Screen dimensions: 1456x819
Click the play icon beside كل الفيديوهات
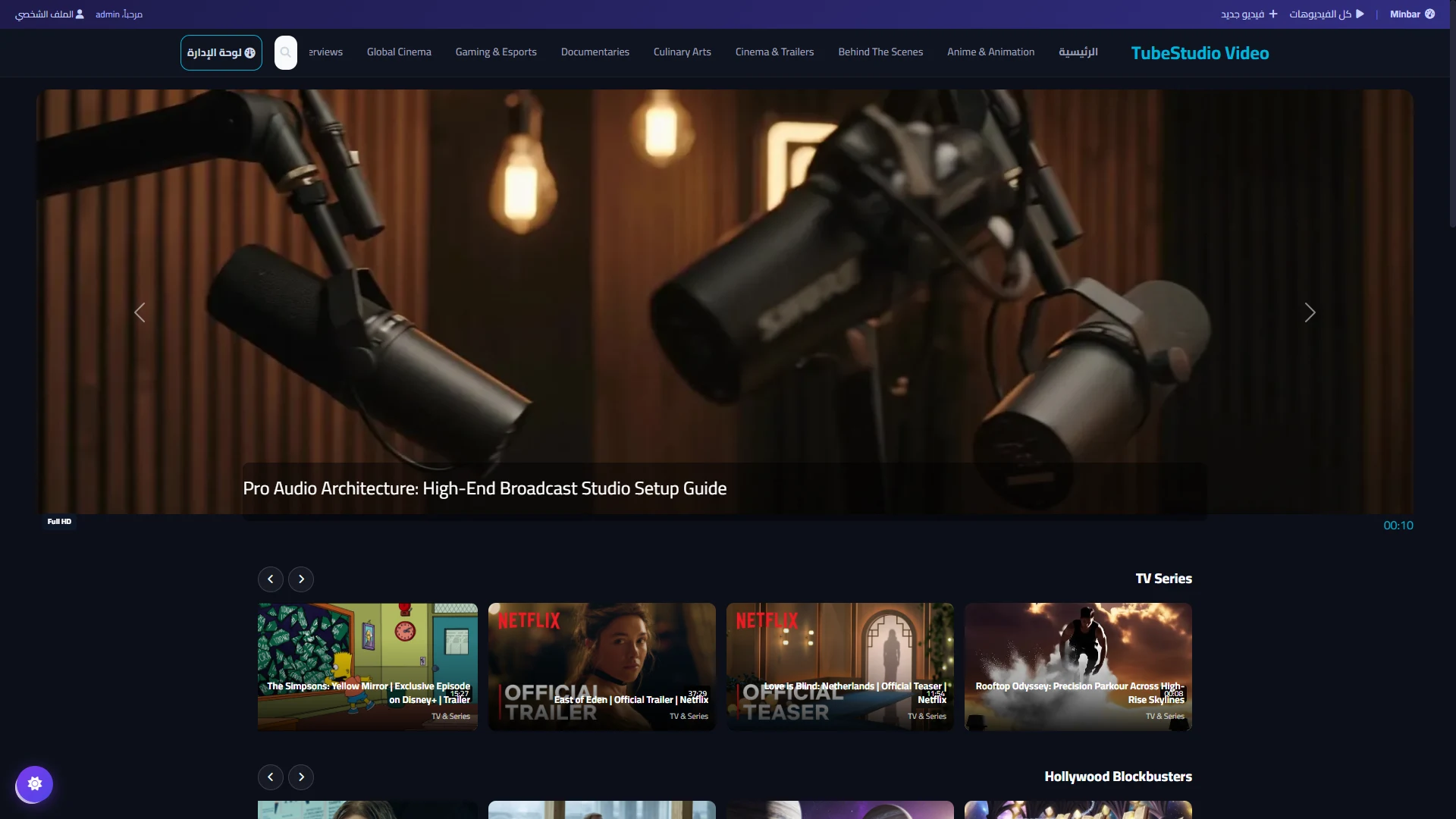tap(1360, 14)
